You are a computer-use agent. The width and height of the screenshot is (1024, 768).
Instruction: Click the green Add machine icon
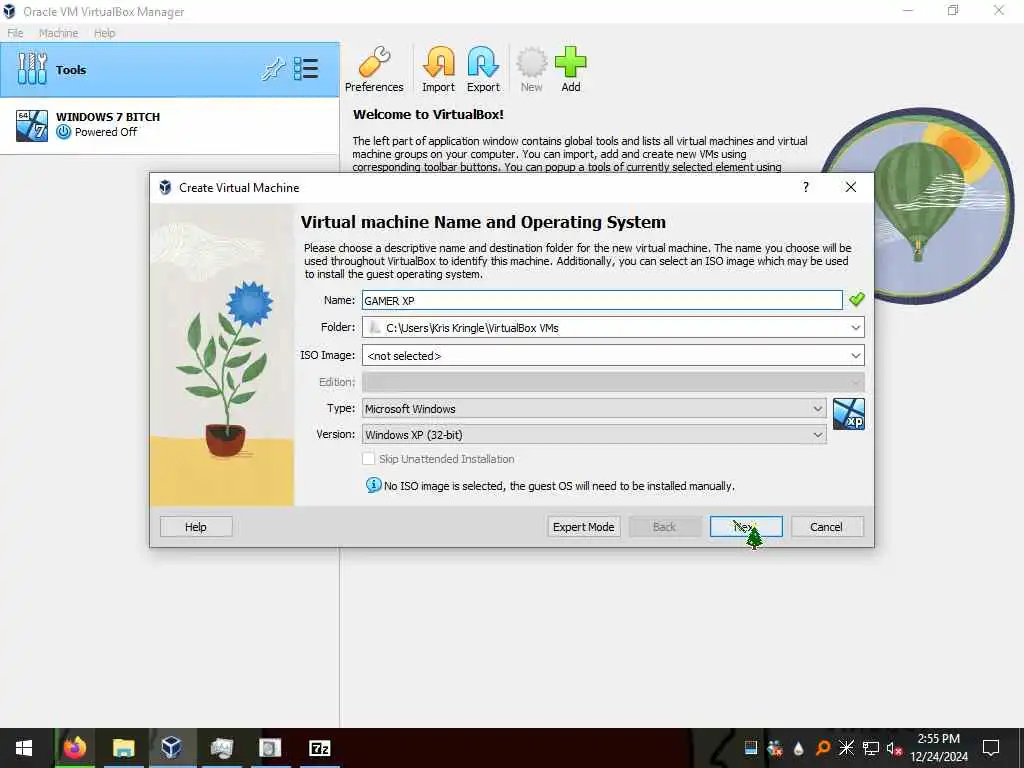[571, 70]
